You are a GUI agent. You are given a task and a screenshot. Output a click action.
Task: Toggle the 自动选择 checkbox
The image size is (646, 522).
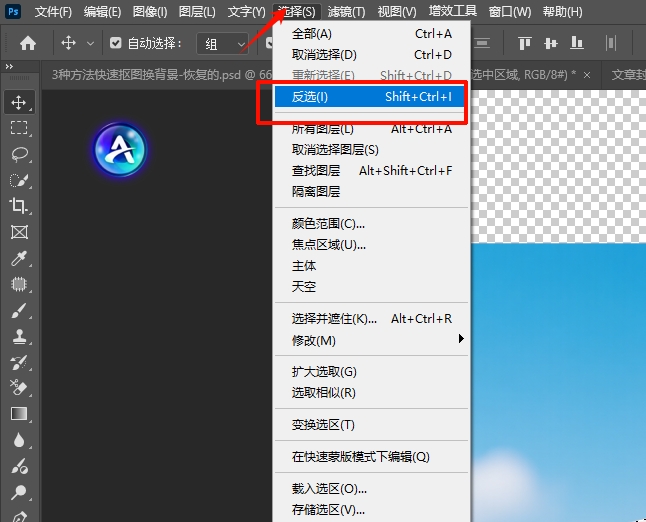[x=116, y=44]
